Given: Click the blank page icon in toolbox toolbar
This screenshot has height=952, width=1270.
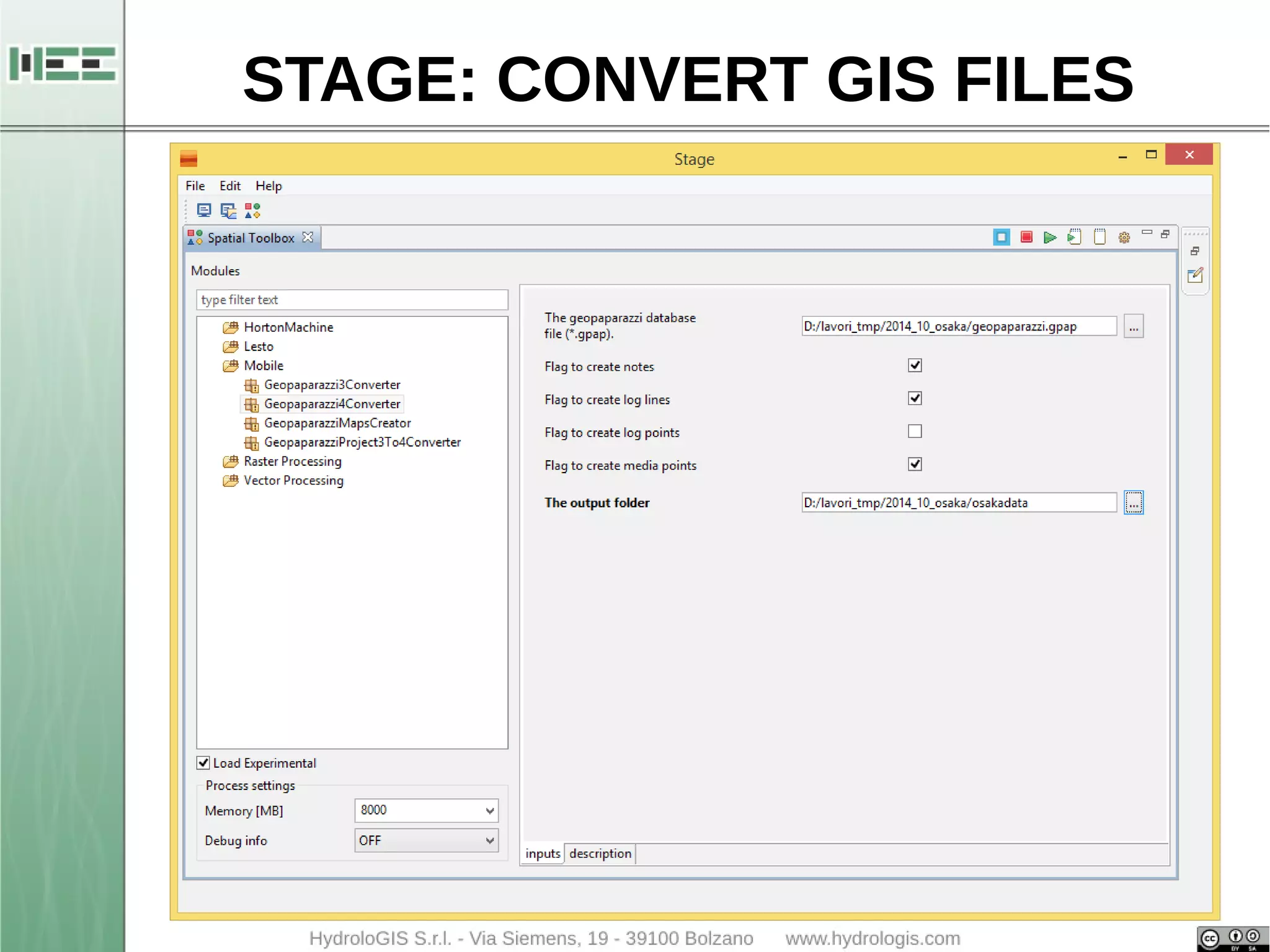Looking at the screenshot, I should point(1099,238).
